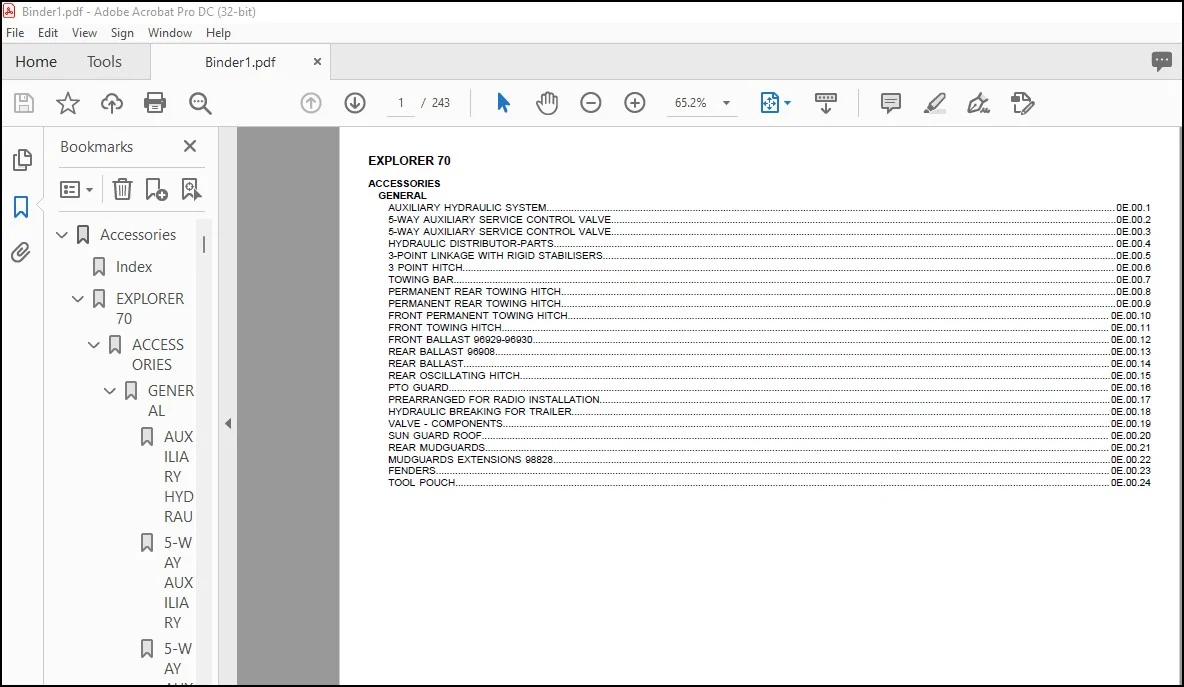Select the GENERAL bookmark label
Viewport: 1184px width, 687px height.
tap(171, 401)
